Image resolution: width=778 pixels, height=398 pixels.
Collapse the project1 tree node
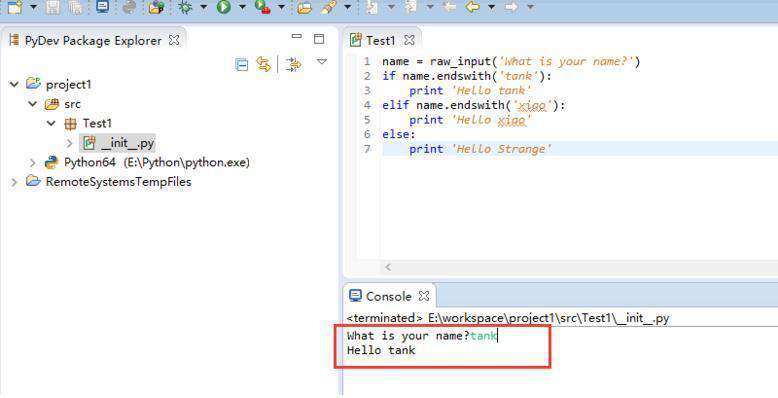pos(14,84)
